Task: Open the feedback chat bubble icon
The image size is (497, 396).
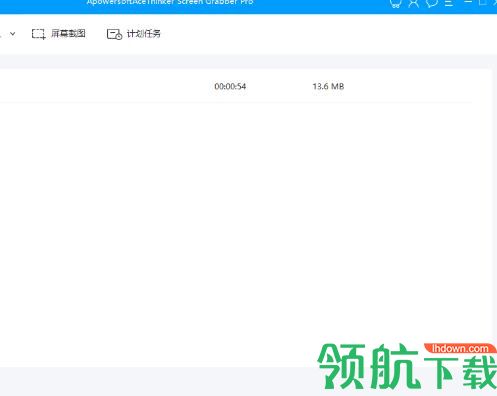Action: (x=432, y=3)
